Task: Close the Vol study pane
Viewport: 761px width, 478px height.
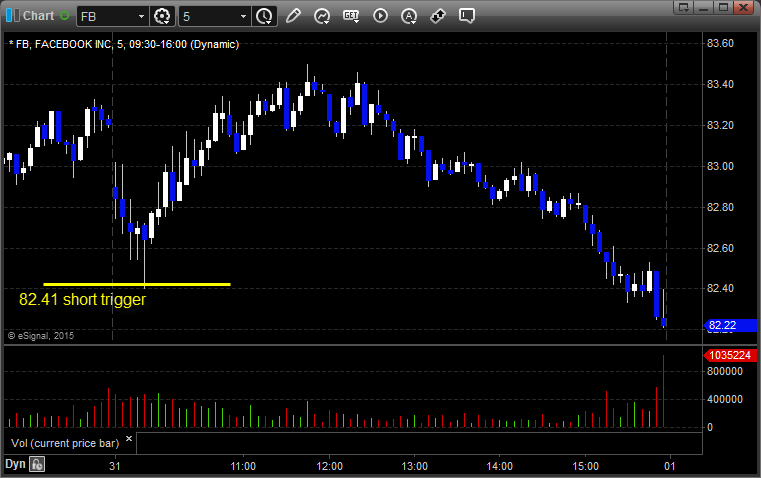Action: pos(129,439)
